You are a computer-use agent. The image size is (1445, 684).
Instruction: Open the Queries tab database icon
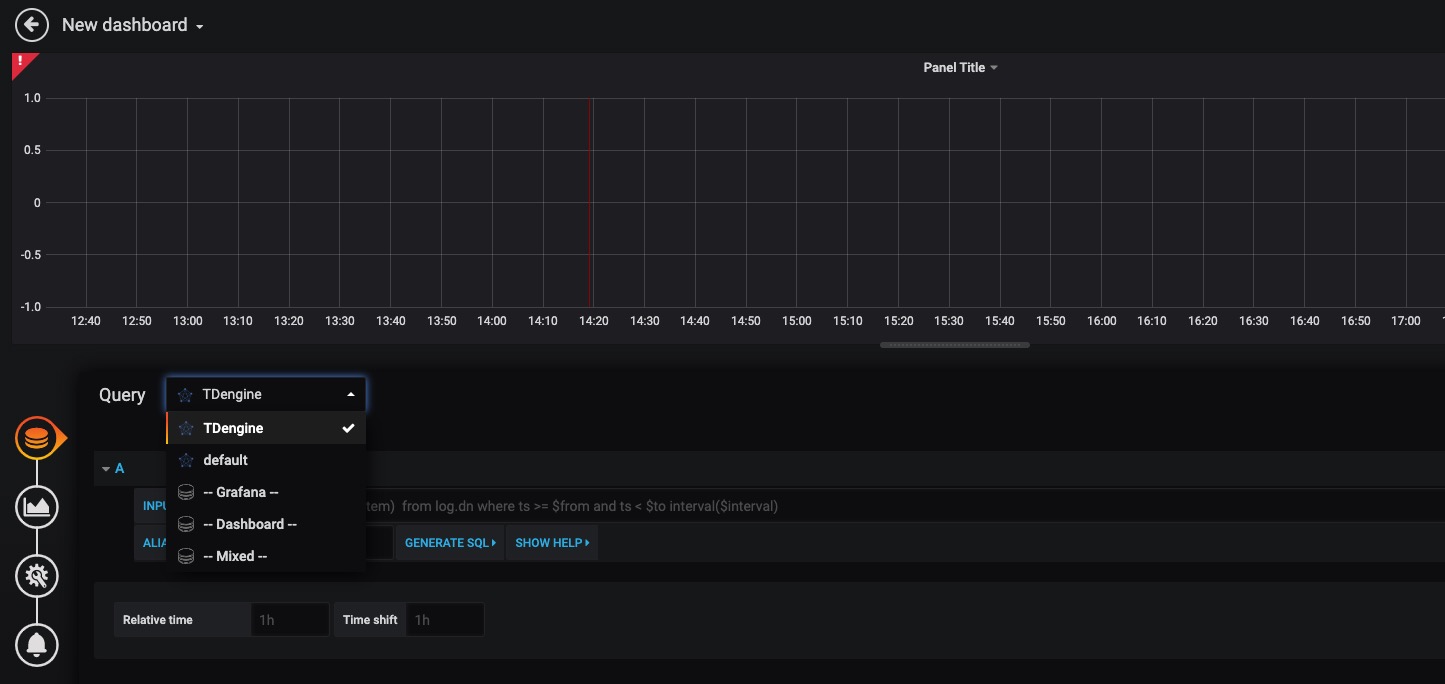[37, 439]
